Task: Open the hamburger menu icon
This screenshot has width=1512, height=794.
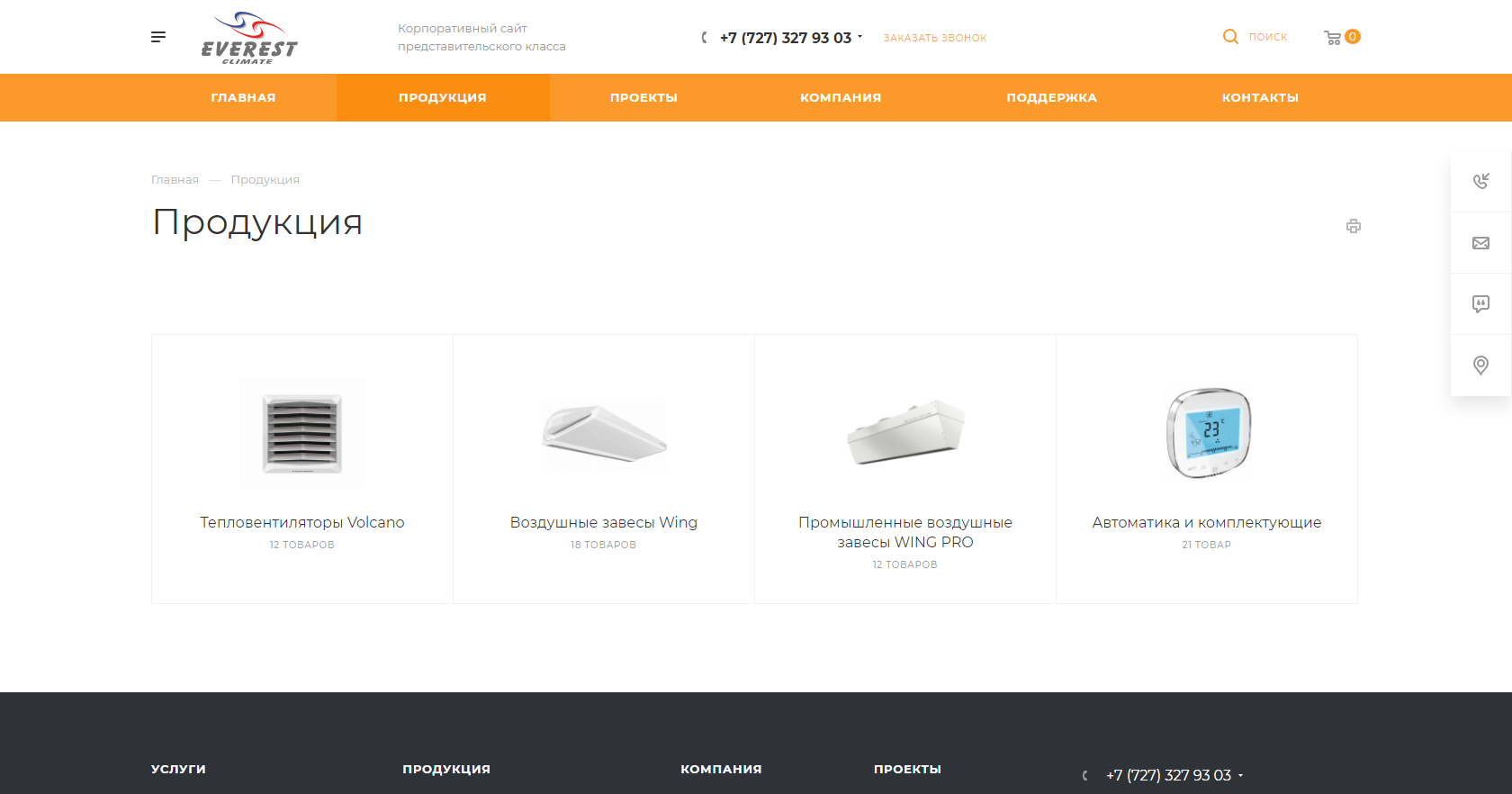Action: click(158, 37)
